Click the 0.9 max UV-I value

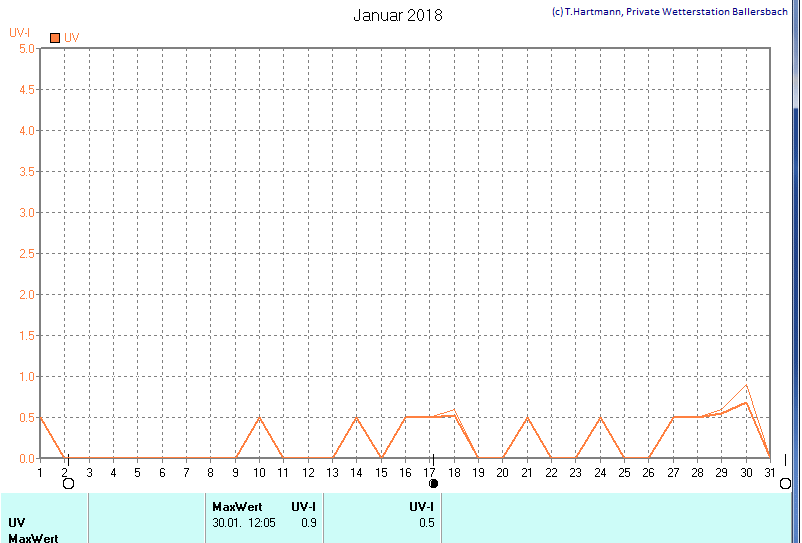(x=309, y=522)
